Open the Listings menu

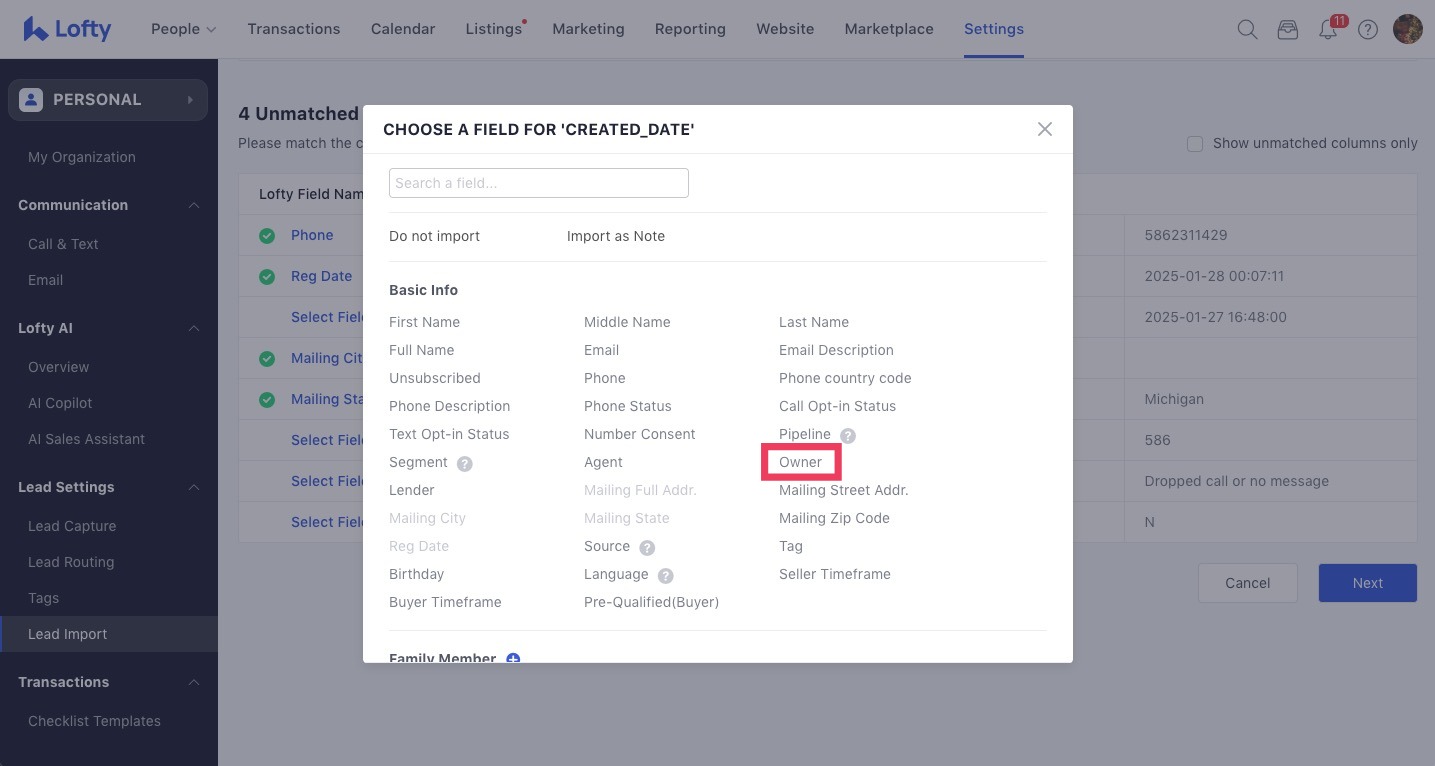point(494,29)
